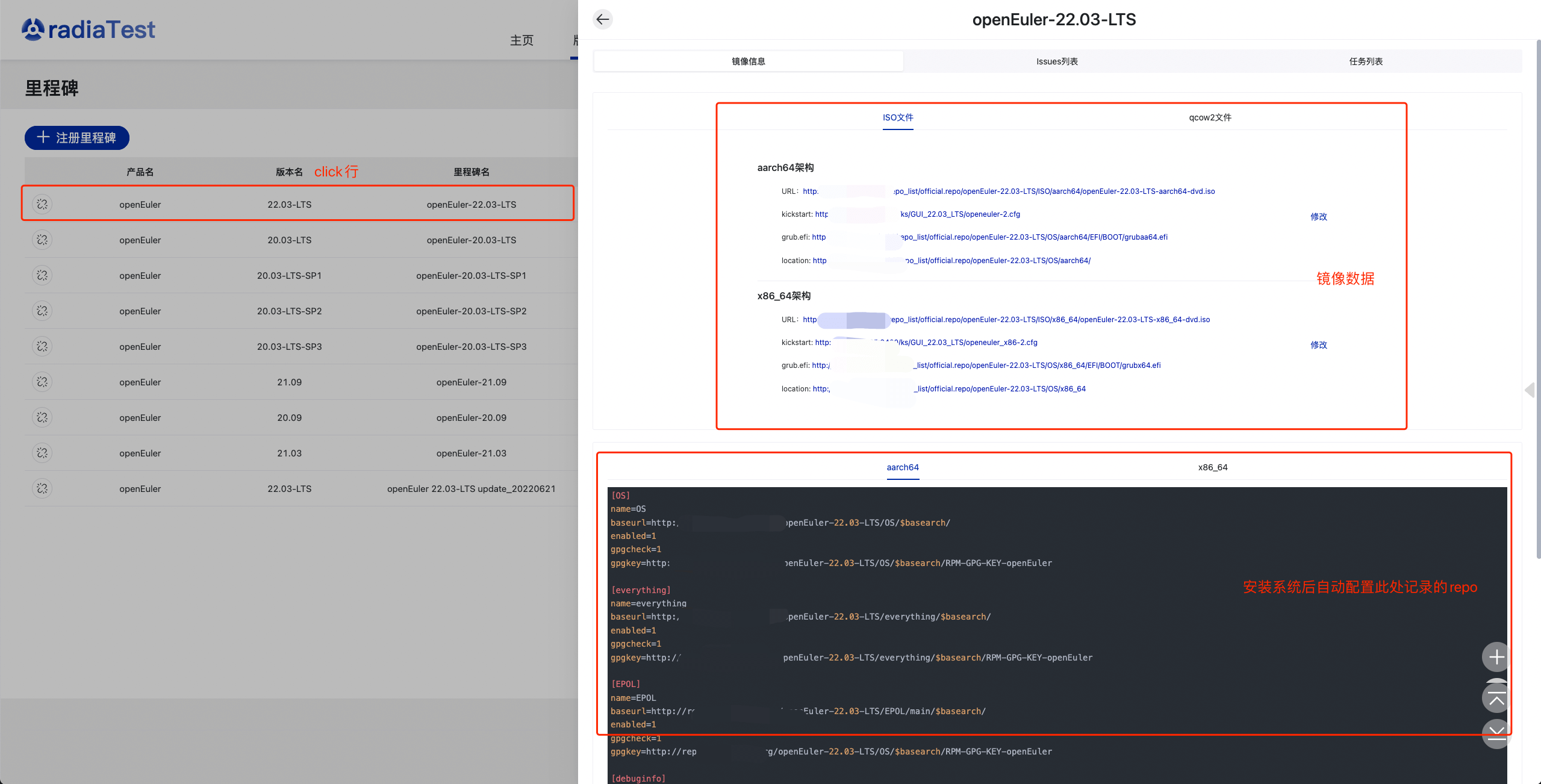Click the sync icon on openEuler-21.09 row

42,382
